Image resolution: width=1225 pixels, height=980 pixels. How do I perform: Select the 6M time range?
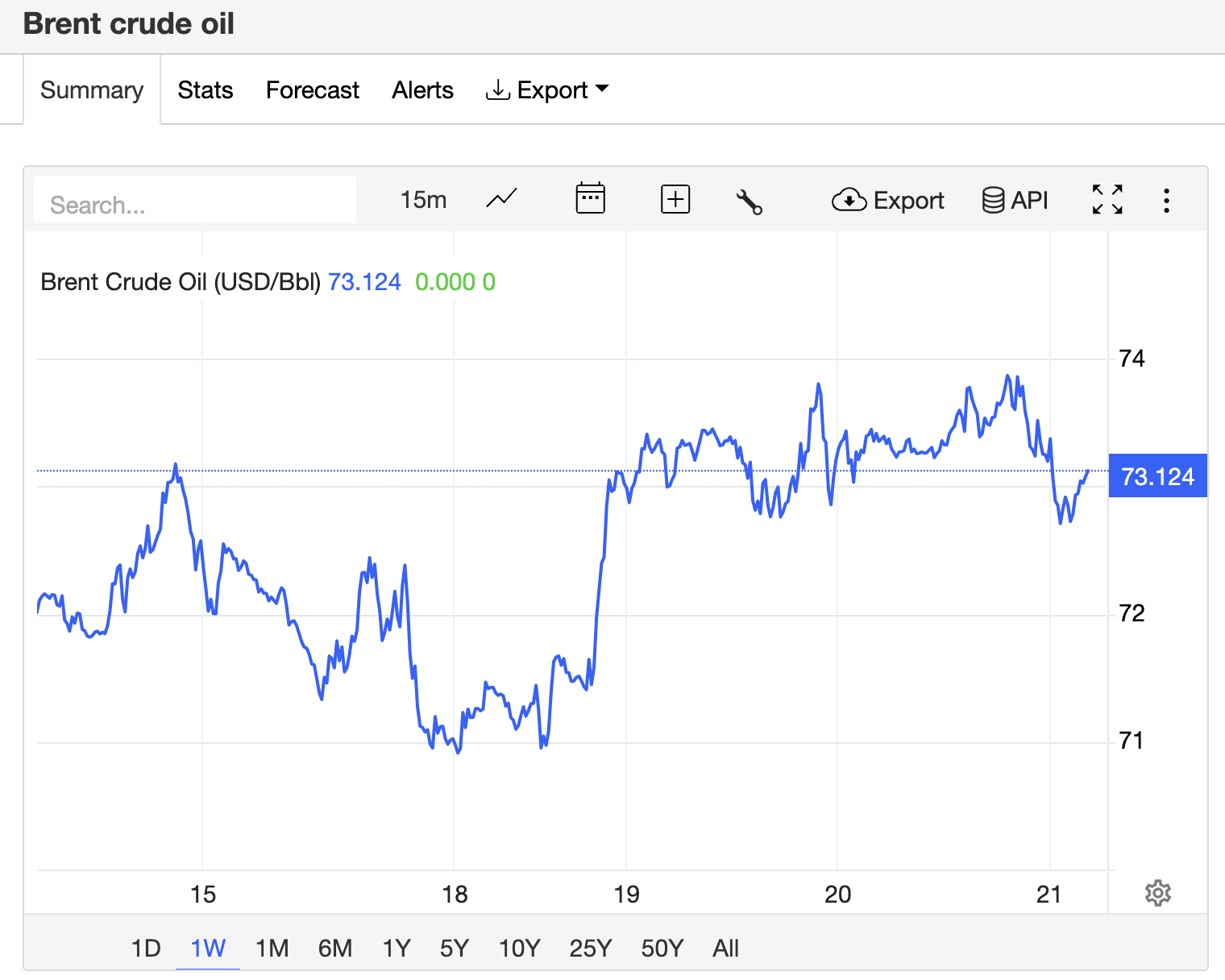(x=335, y=948)
